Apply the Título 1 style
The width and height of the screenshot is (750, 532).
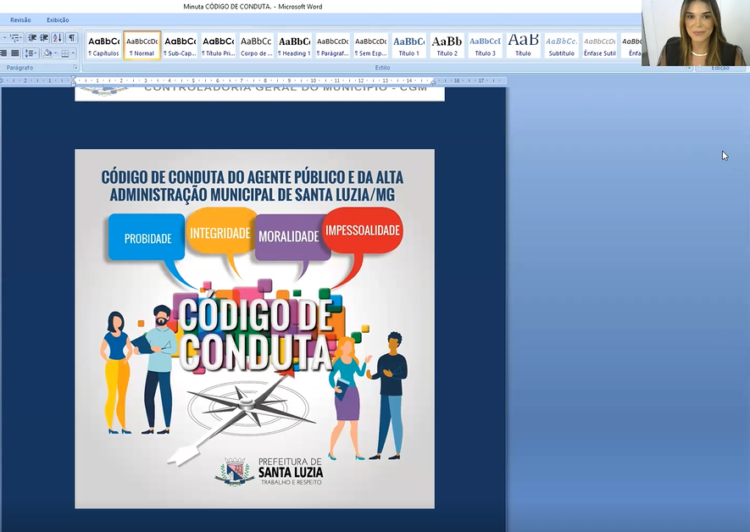coord(409,46)
